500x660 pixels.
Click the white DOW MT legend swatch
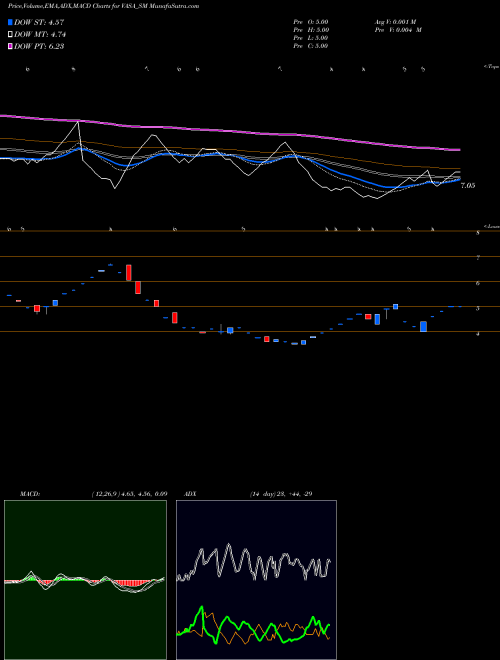(x=11, y=35)
